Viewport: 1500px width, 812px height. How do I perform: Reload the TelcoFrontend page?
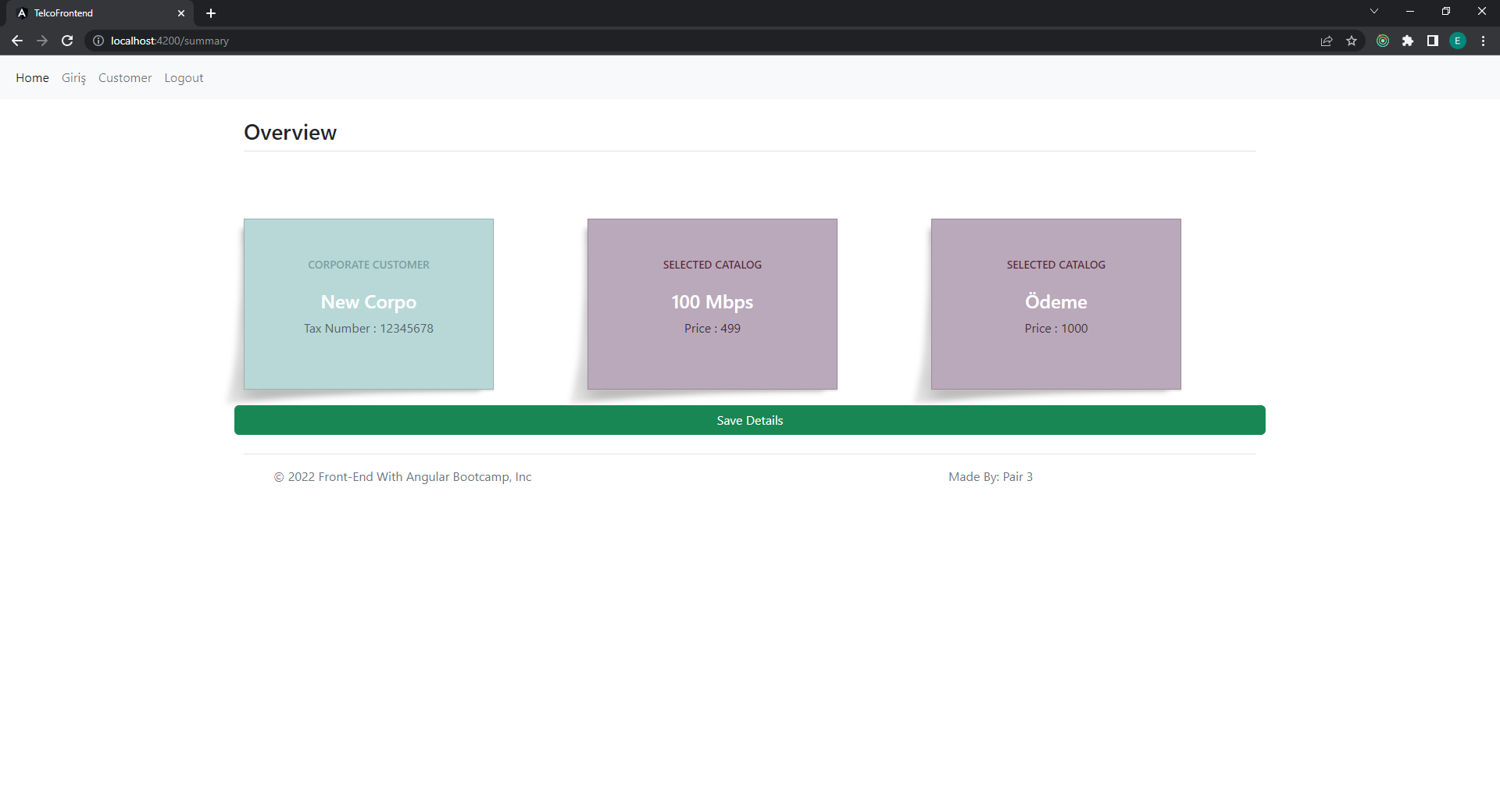67,41
